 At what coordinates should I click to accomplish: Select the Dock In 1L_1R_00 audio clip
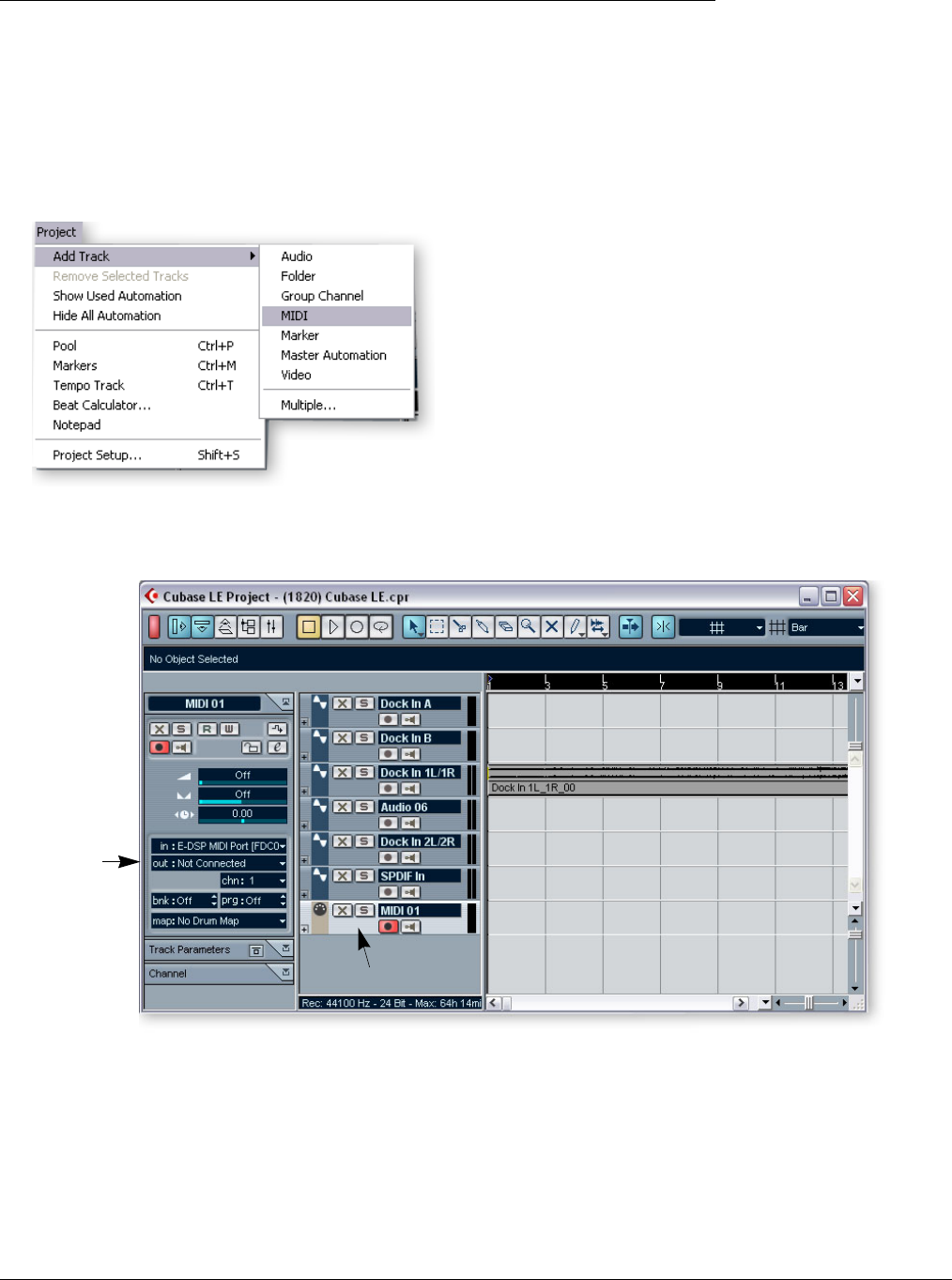668,780
